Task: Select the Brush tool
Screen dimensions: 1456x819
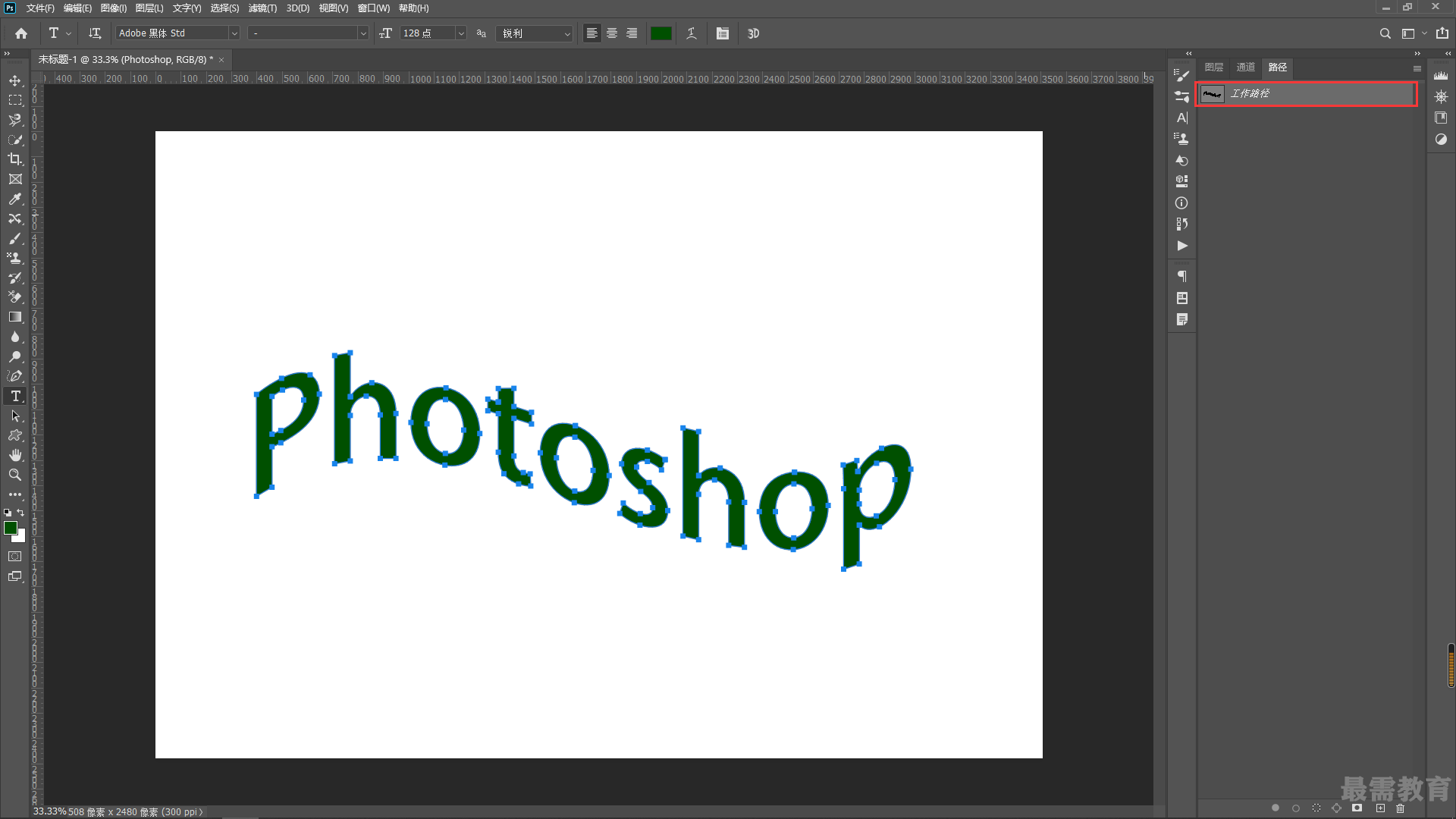Action: pos(15,238)
